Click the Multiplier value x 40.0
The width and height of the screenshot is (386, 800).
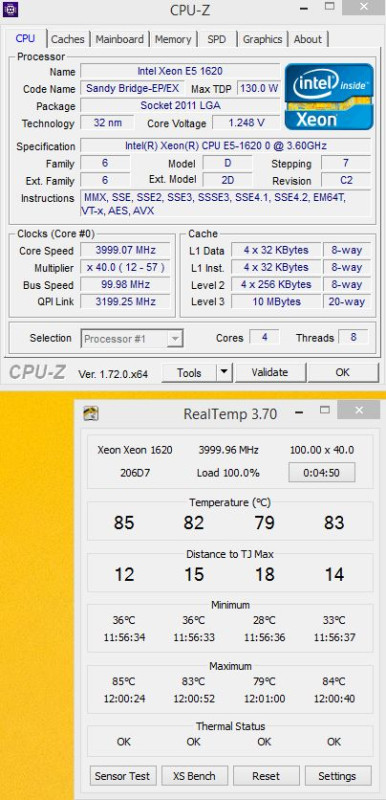point(125,267)
